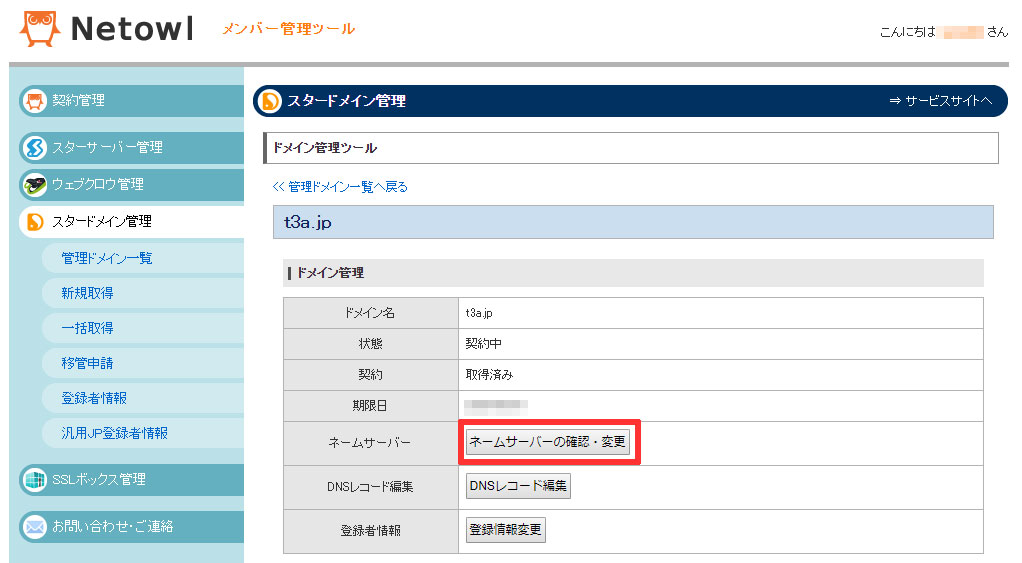This screenshot has width=1022, height=563.
Task: Click the お問い合わせ・ご連絡 envelope icon
Action: [35, 527]
